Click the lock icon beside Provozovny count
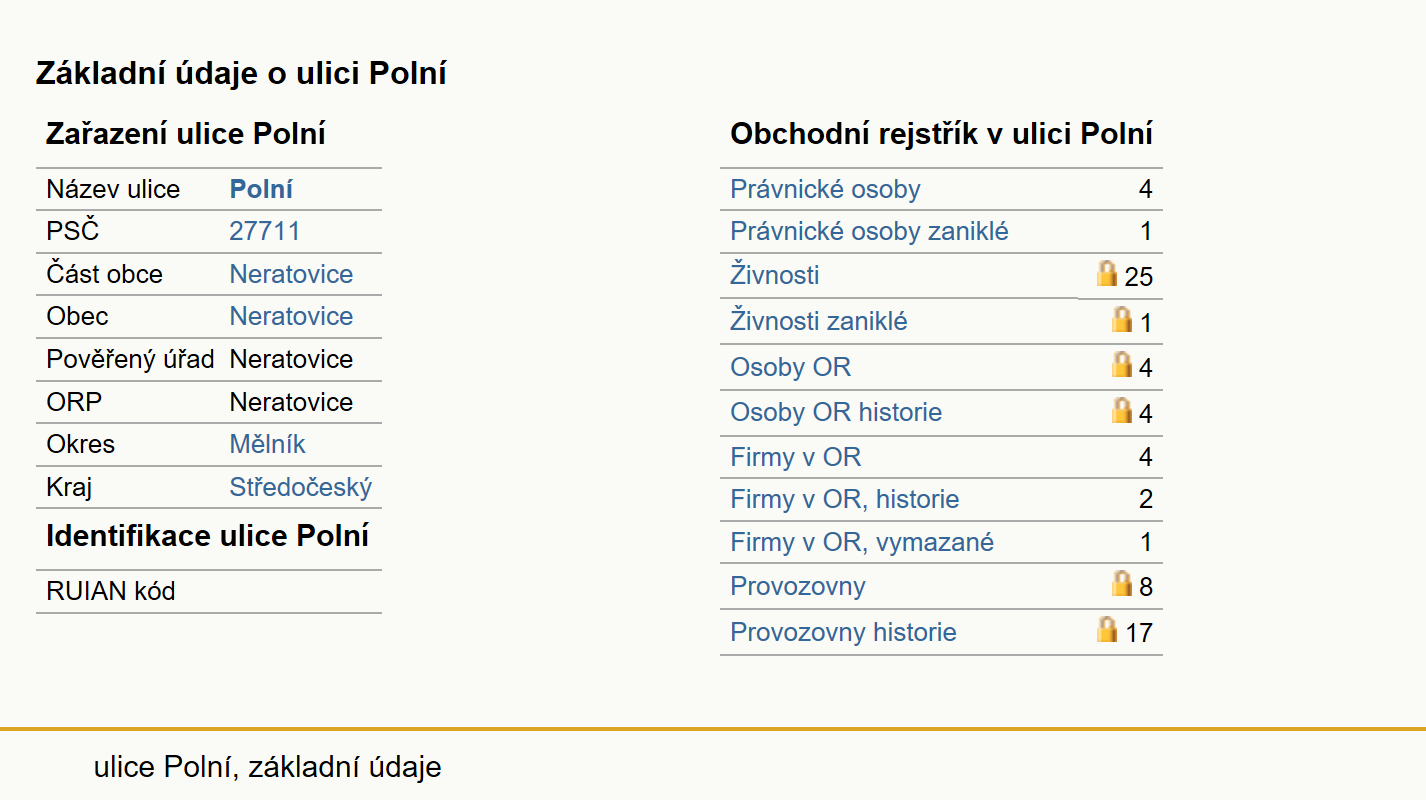 (x=1122, y=584)
